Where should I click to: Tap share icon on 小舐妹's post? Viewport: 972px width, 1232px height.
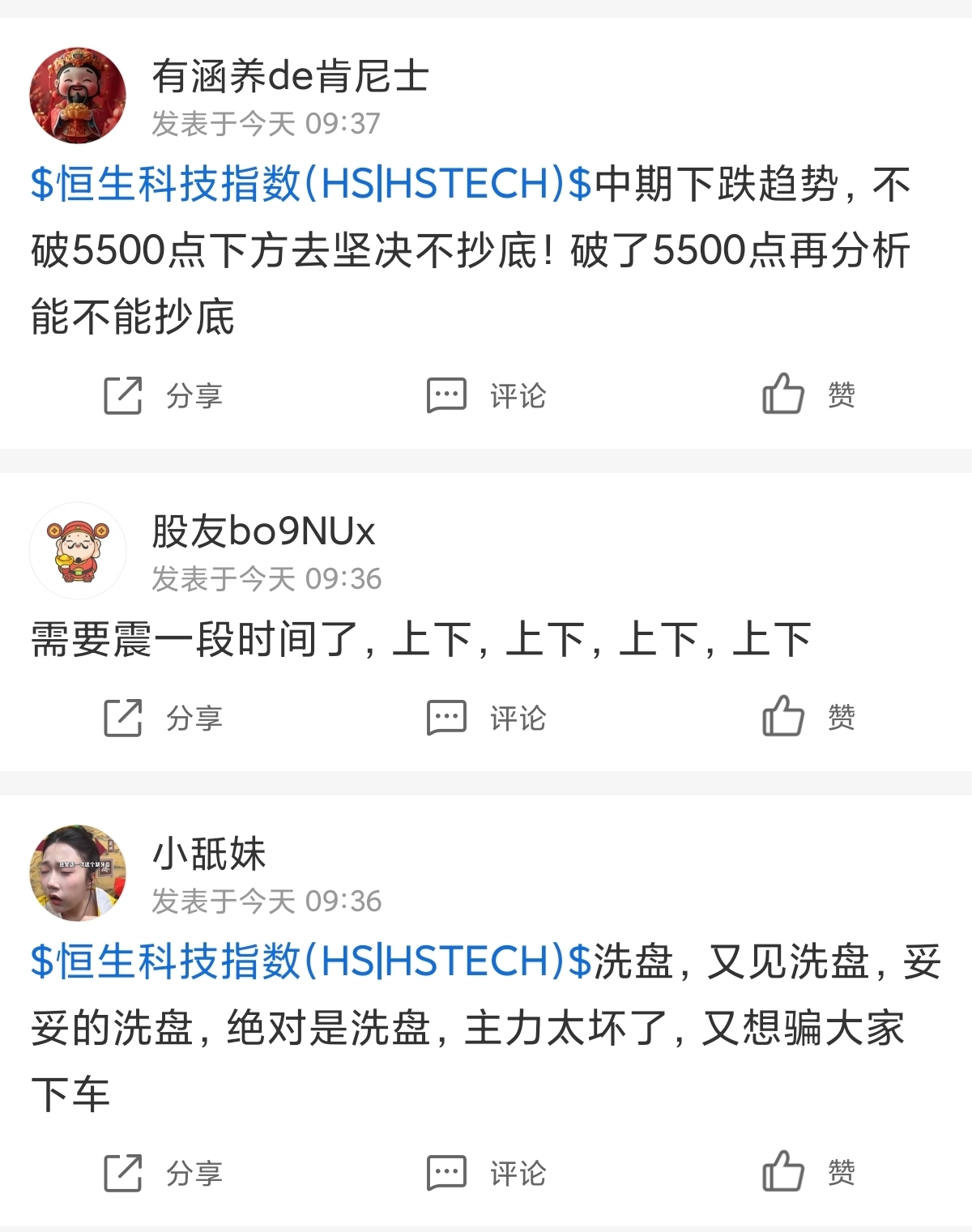[x=123, y=1173]
